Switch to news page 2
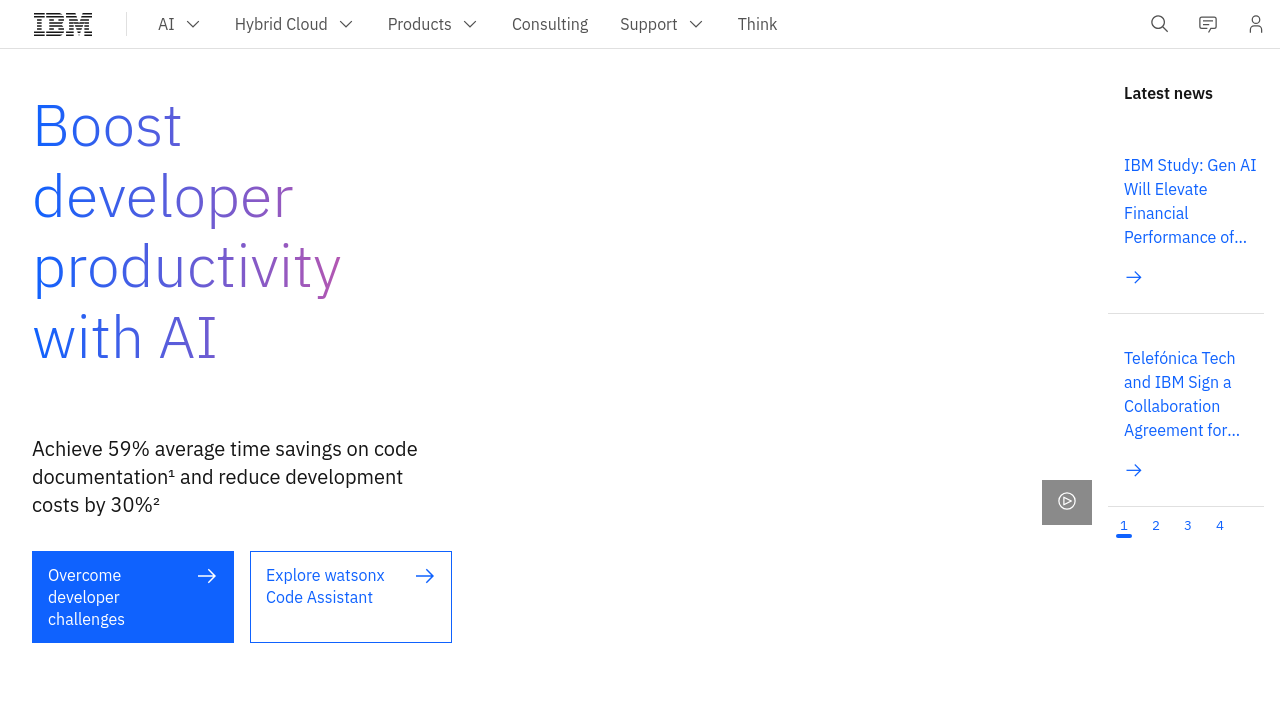The height and width of the screenshot is (720, 1280). (1156, 526)
